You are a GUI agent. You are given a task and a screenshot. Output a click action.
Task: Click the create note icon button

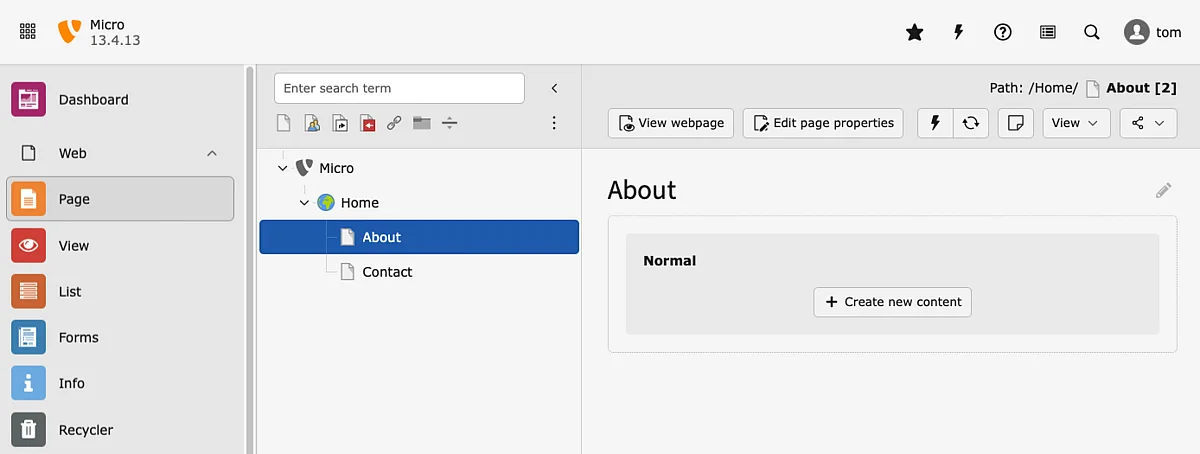pyautogui.click(x=1016, y=123)
